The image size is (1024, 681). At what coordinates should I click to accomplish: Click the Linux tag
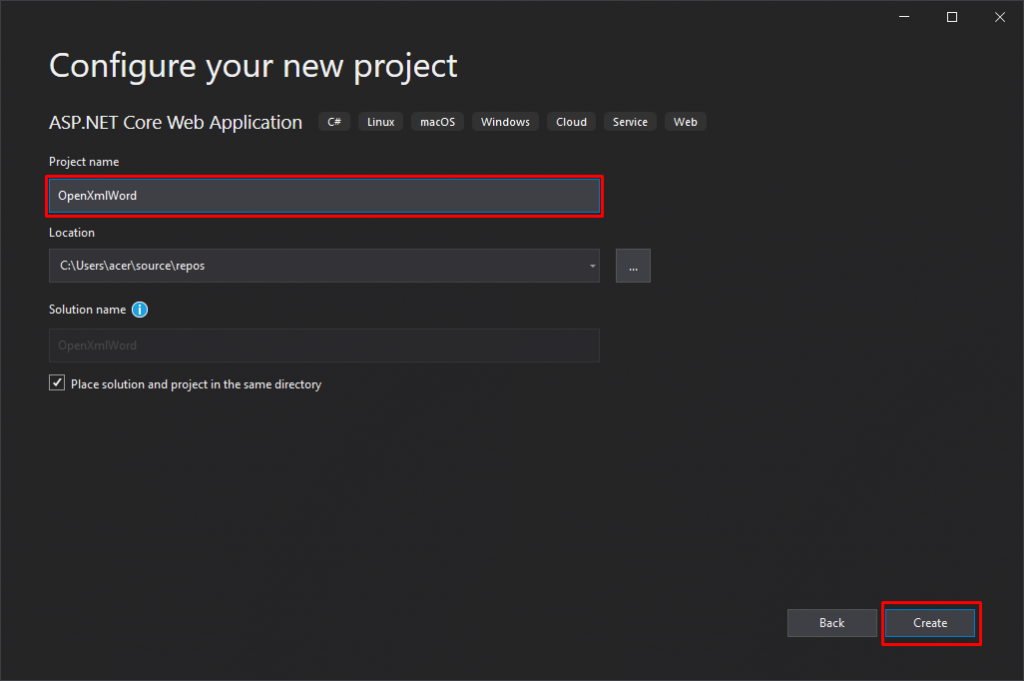[381, 122]
